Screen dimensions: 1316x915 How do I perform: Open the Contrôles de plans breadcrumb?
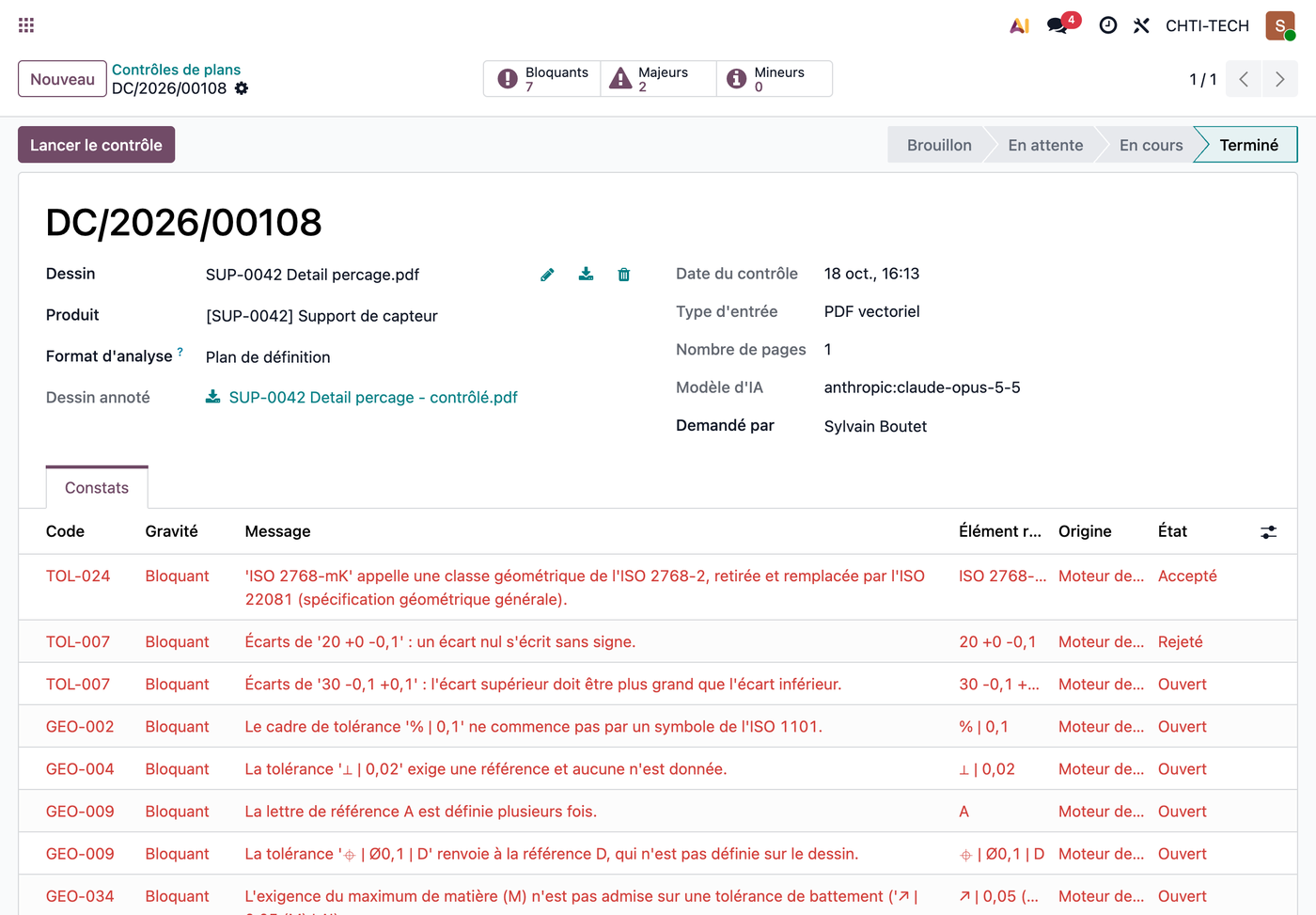point(176,70)
